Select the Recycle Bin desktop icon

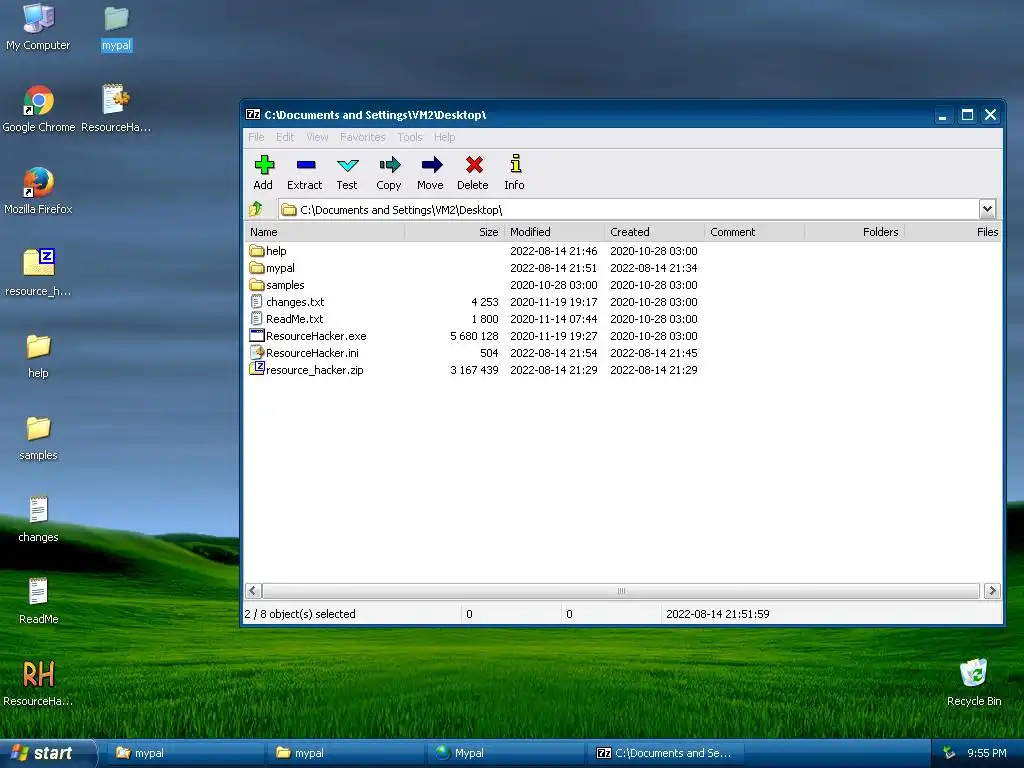(974, 683)
